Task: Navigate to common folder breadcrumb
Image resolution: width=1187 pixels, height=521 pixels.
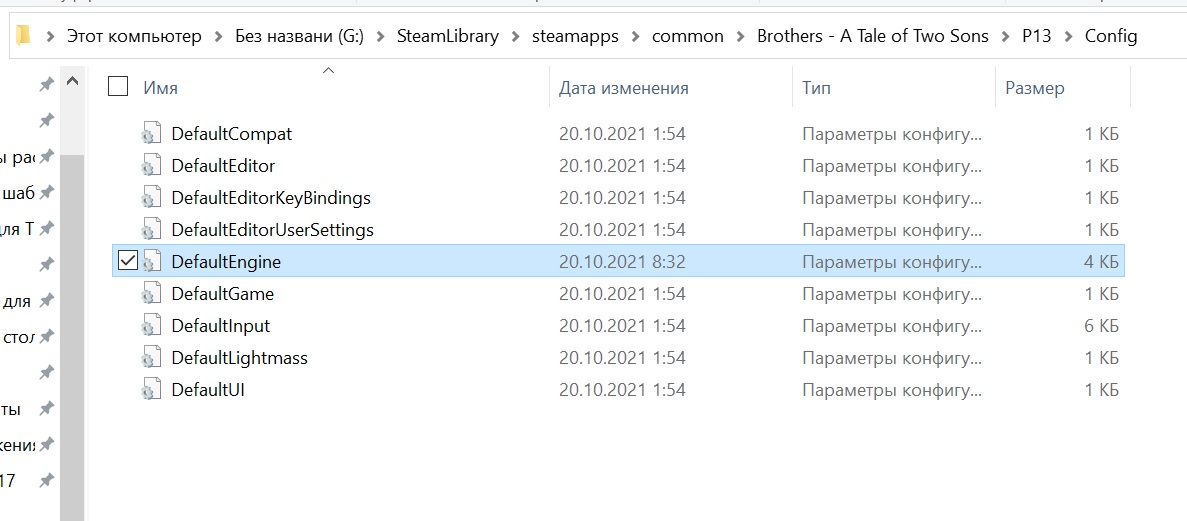Action: 687,36
